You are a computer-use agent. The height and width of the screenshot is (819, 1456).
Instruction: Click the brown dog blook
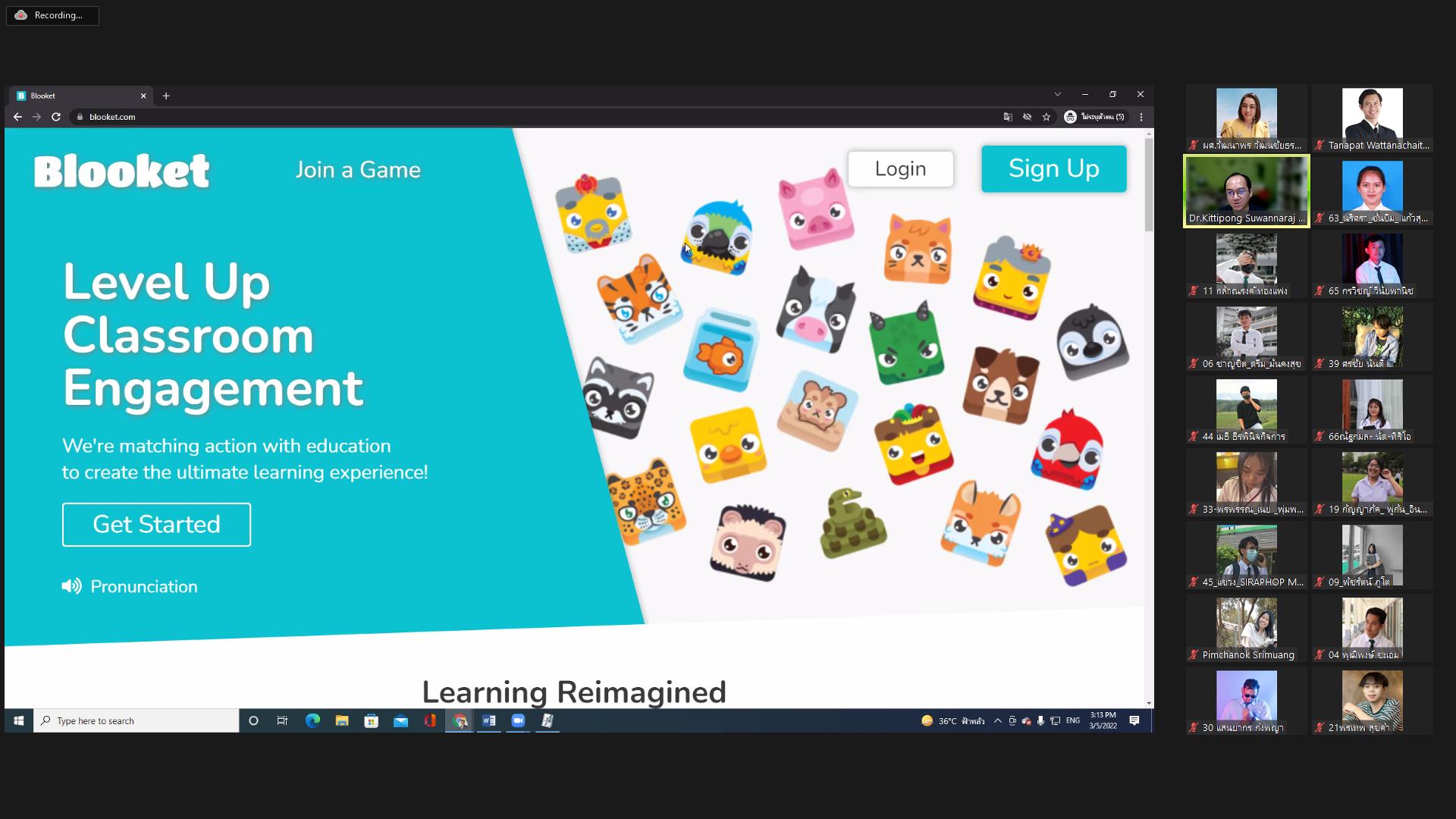click(1001, 386)
